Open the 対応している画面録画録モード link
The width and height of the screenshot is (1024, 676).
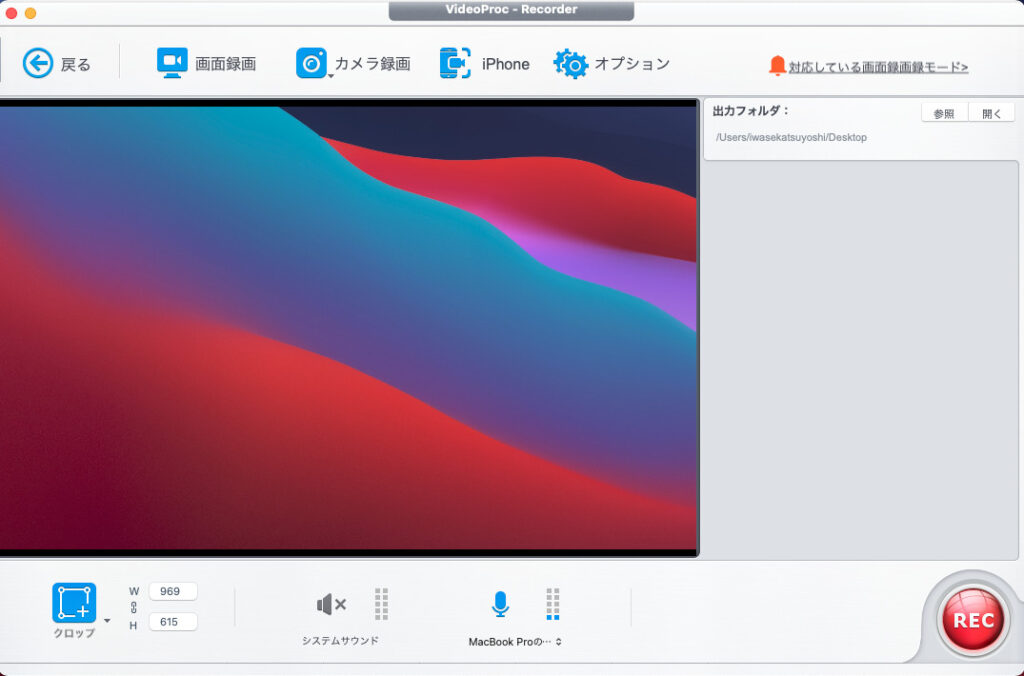[x=878, y=67]
